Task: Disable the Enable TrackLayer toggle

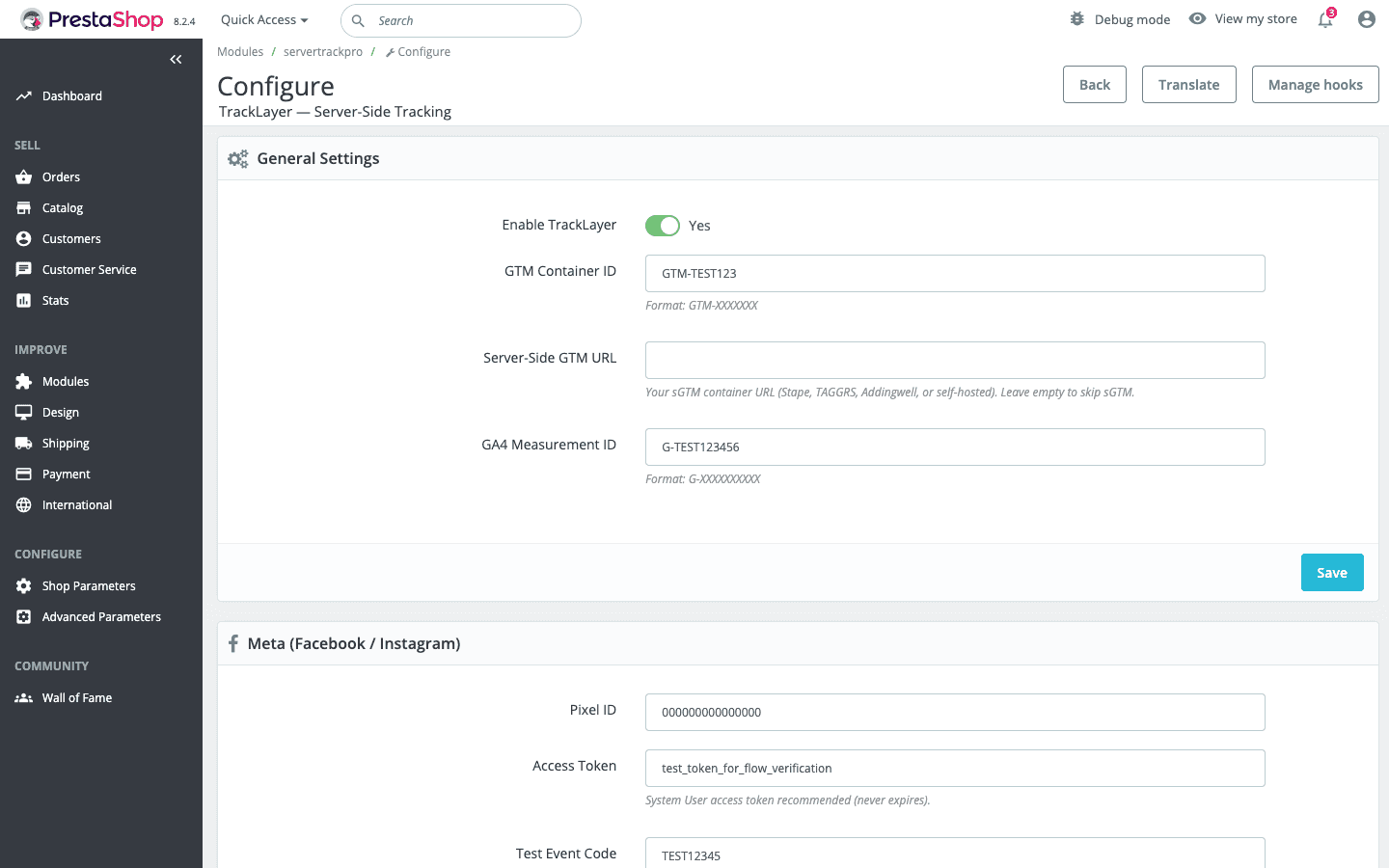Action: click(663, 225)
